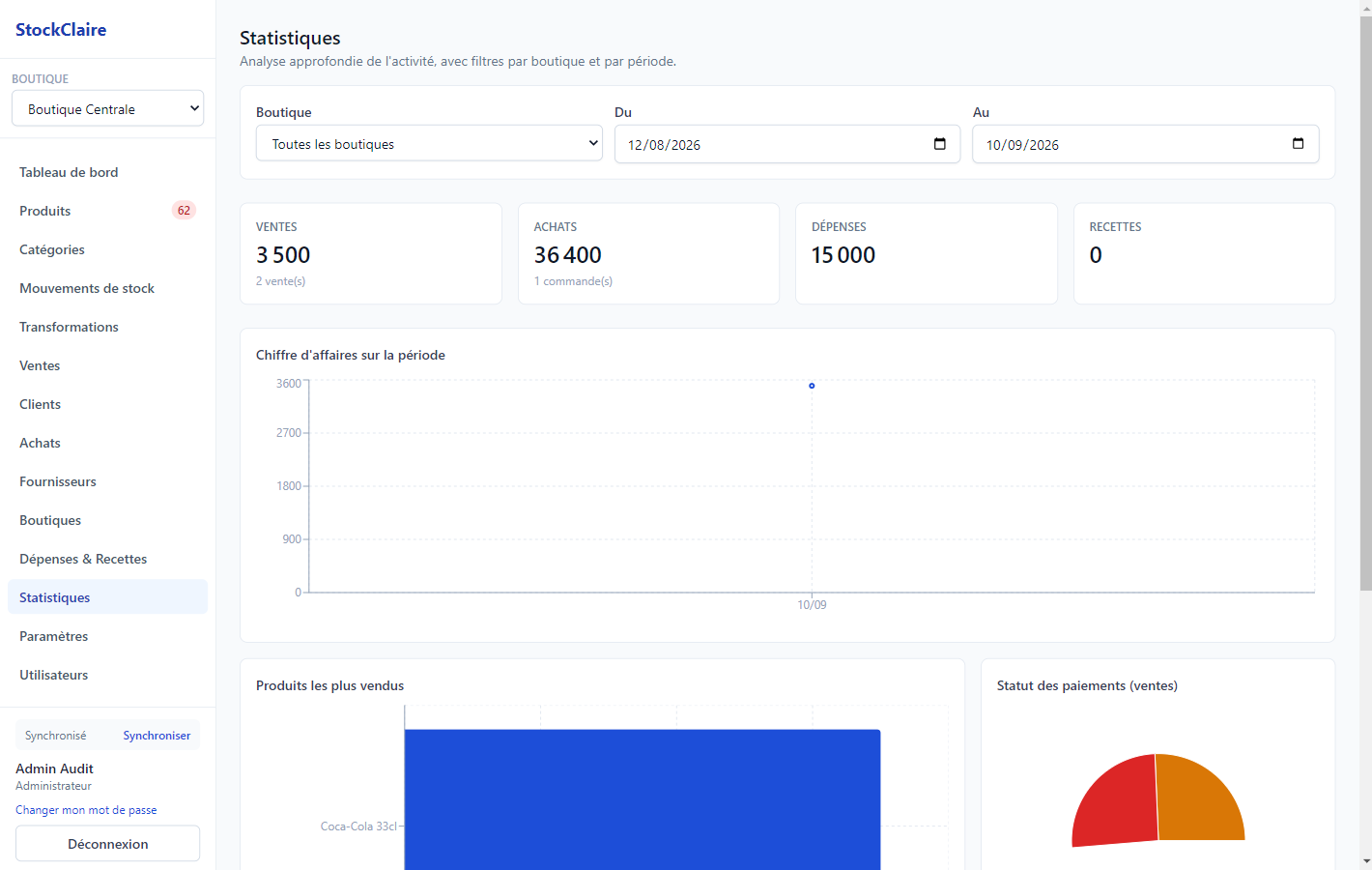This screenshot has height=870, width=1372.
Task: Open the calendar picker for the Au date
Action: click(x=1298, y=144)
